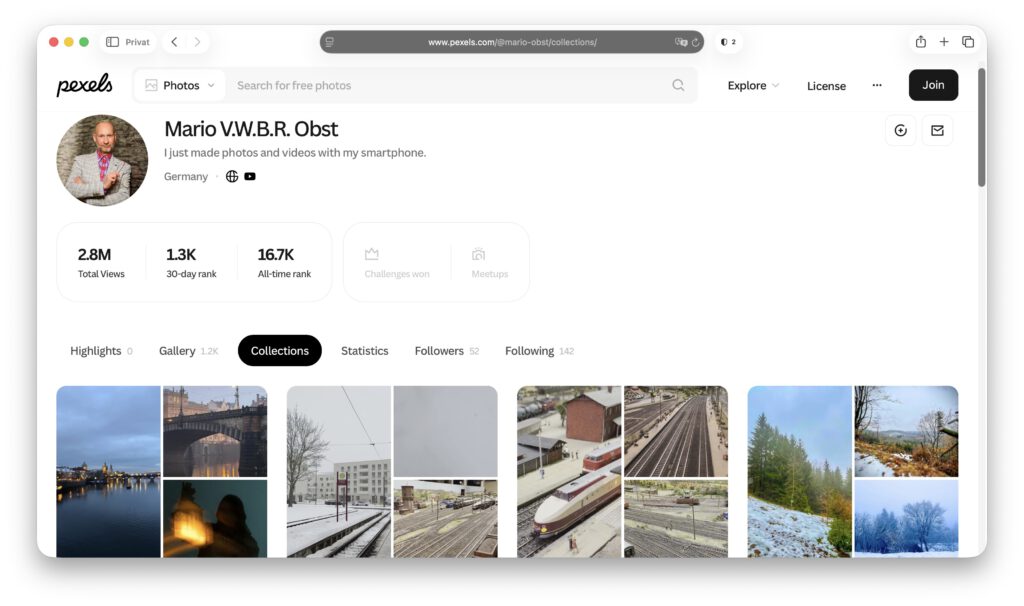1024x606 pixels.
Task: Expand the Photos search type dropdown
Action: (x=180, y=86)
